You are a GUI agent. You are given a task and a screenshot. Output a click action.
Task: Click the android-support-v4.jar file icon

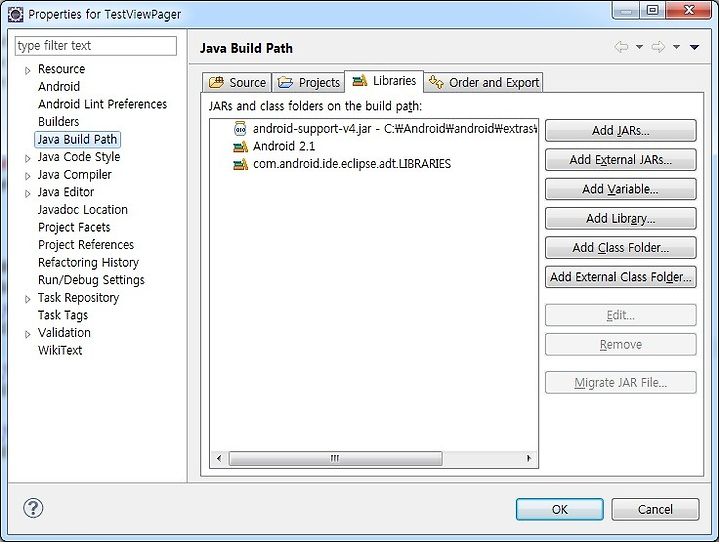click(x=240, y=129)
